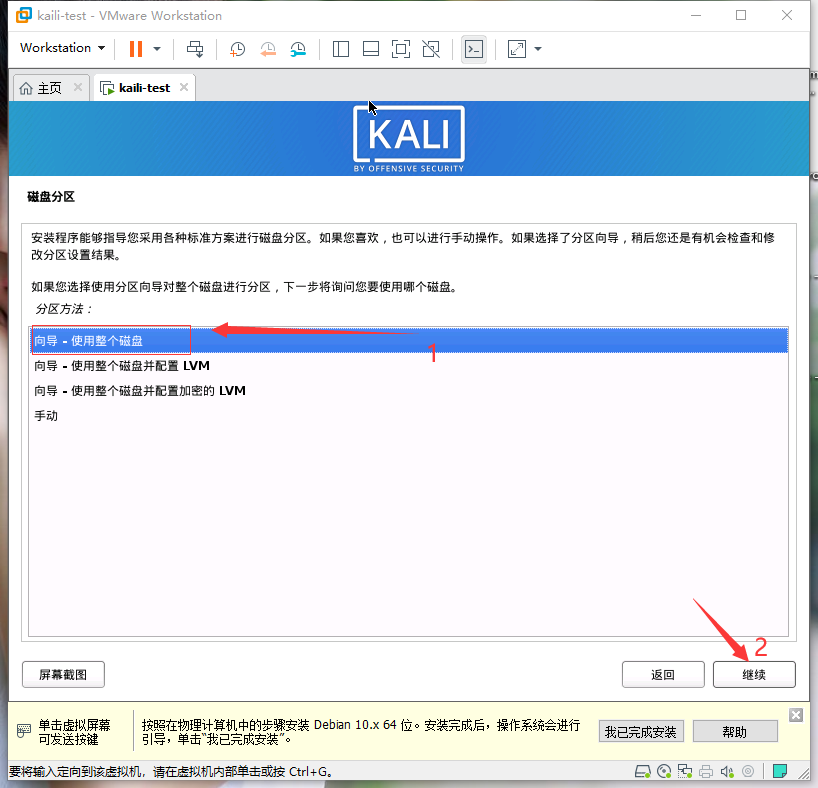Expand the power options dropdown arrow
Image resolution: width=818 pixels, height=788 pixels.
tap(157, 49)
